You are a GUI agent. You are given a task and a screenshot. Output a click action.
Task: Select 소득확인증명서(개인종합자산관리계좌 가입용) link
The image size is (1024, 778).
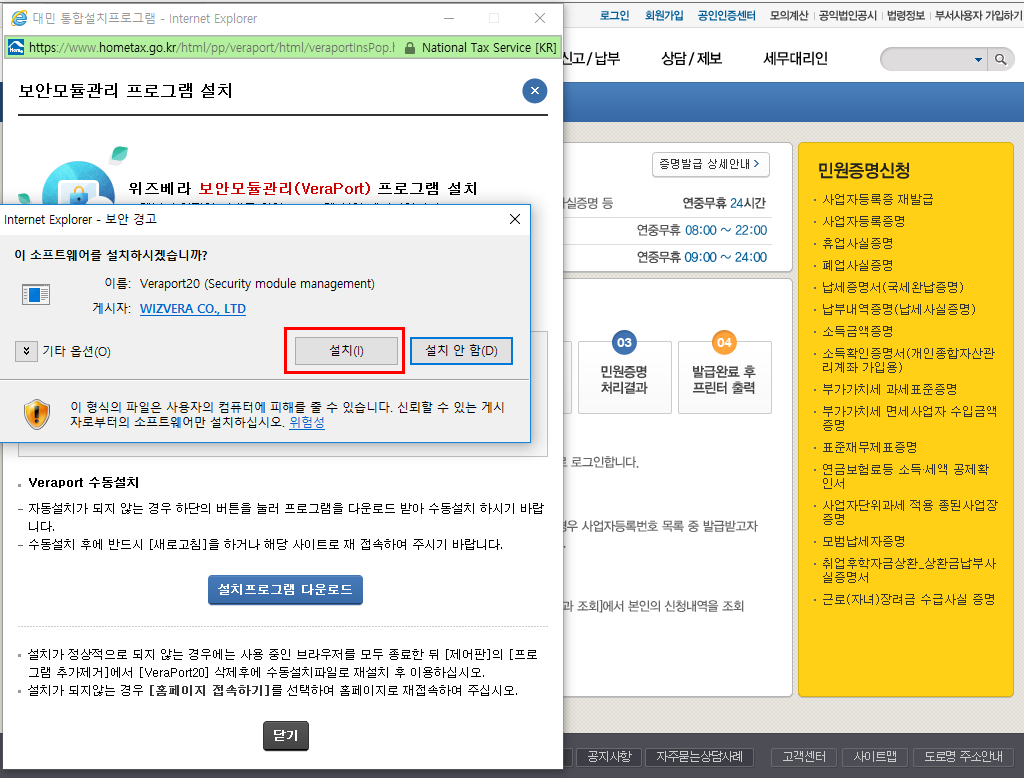point(908,361)
